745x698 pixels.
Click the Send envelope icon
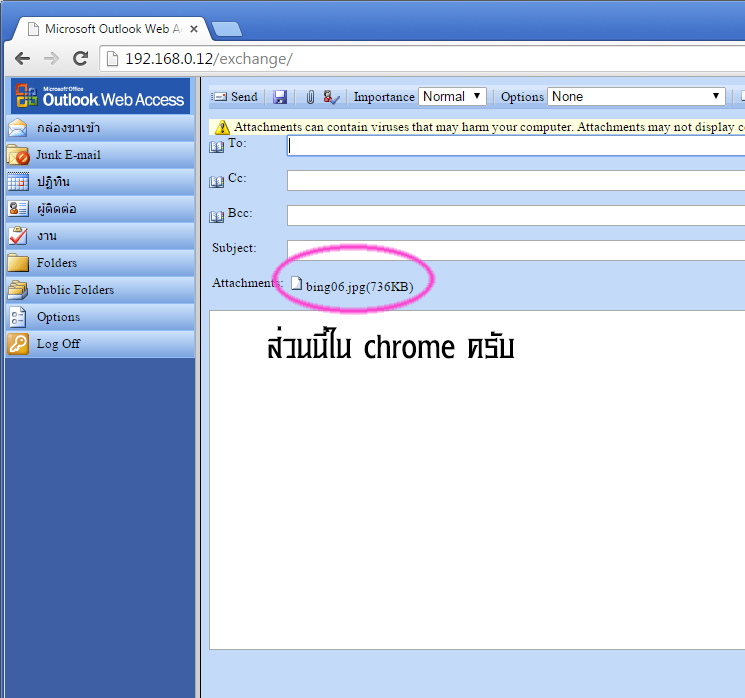pyautogui.click(x=220, y=97)
